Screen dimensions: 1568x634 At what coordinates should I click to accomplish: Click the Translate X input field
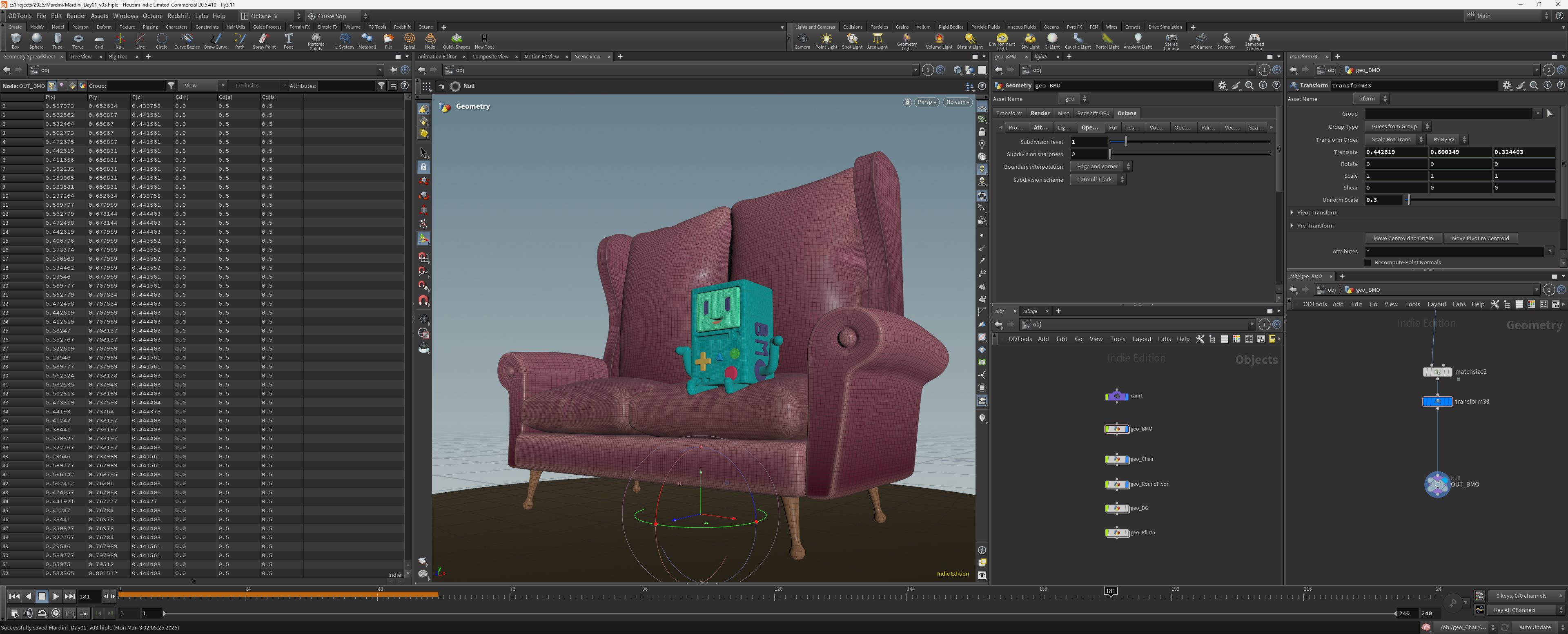pos(1396,152)
